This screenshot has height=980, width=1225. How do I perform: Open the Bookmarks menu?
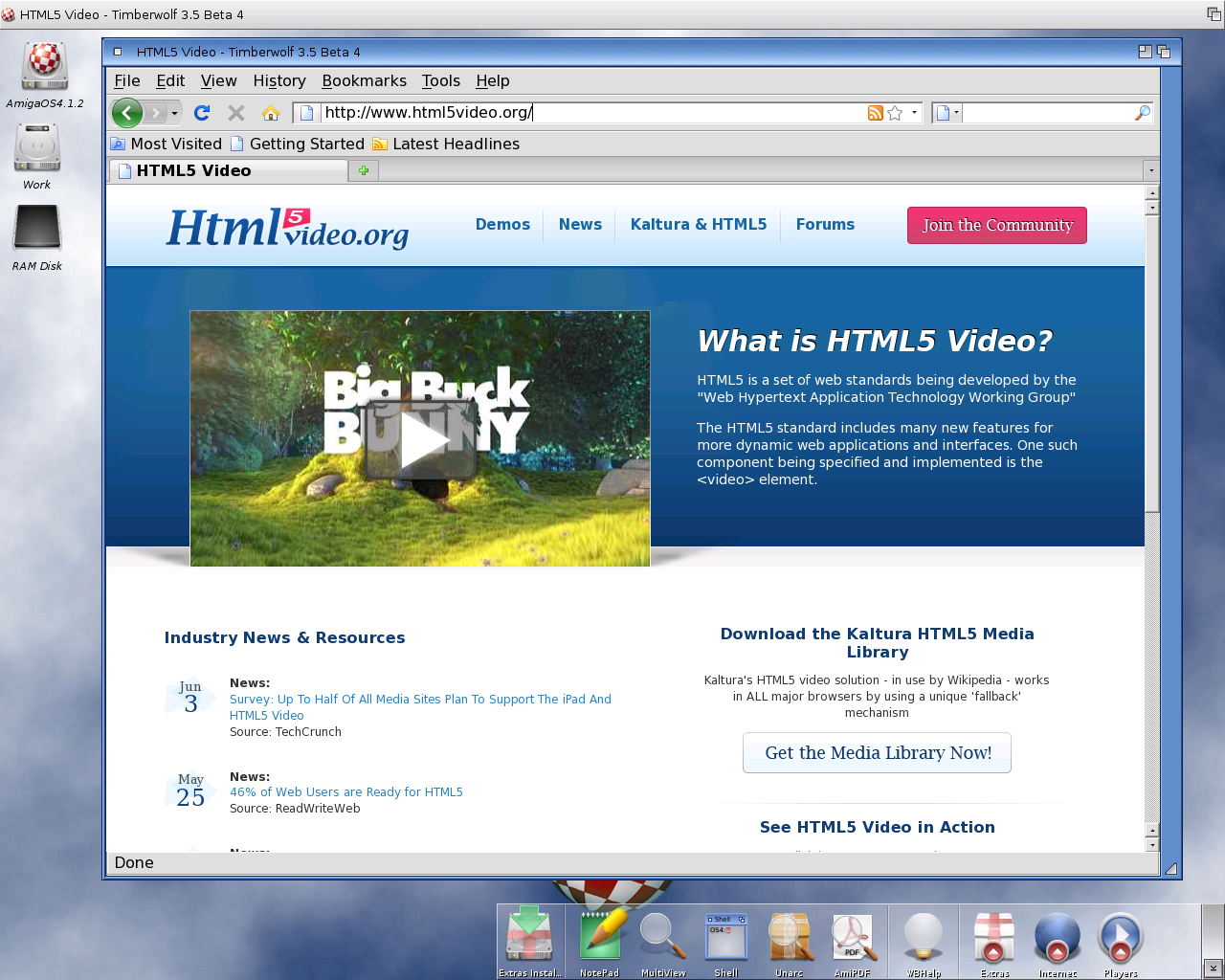(x=364, y=80)
